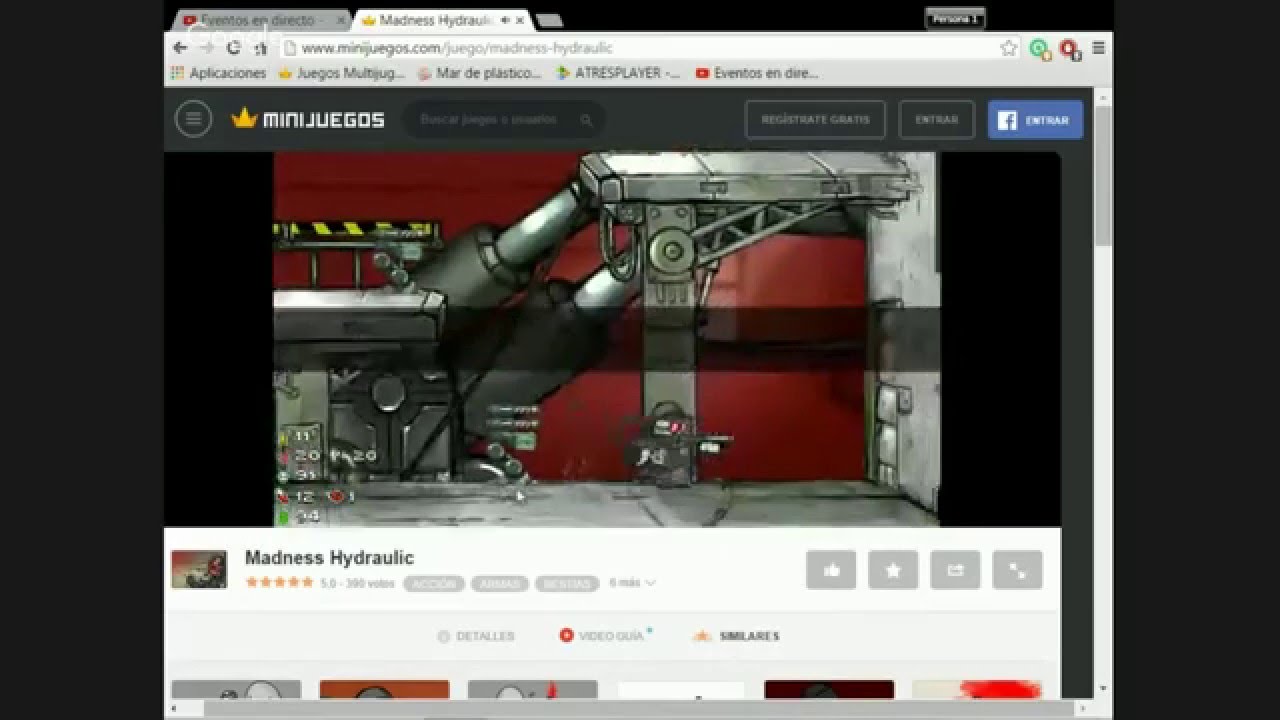Close the Eventos en directo tab
Viewport: 1280px width, 720px height.
[341, 20]
